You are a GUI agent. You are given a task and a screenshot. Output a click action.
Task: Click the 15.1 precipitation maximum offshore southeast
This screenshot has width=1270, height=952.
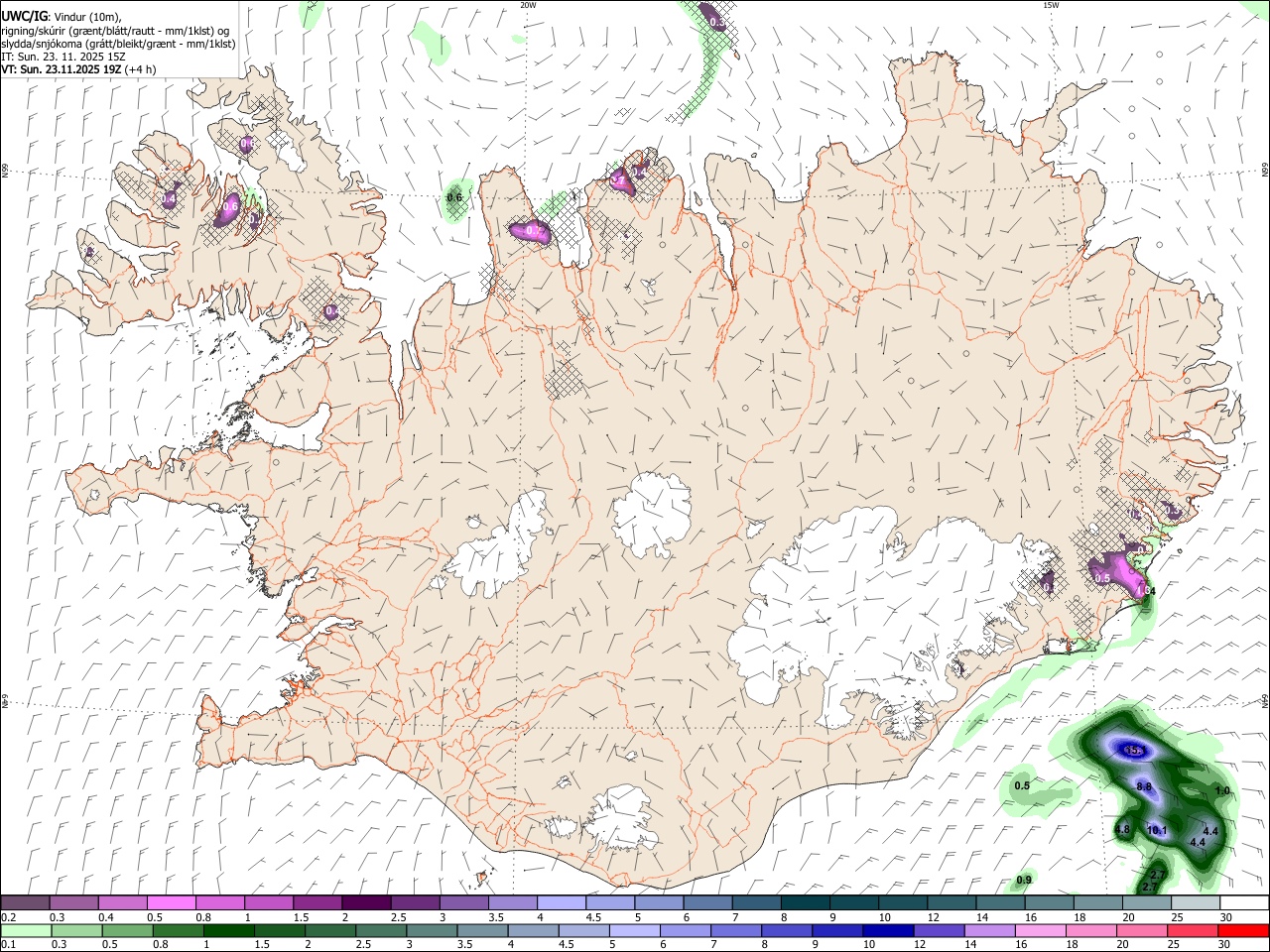pos(1135,751)
